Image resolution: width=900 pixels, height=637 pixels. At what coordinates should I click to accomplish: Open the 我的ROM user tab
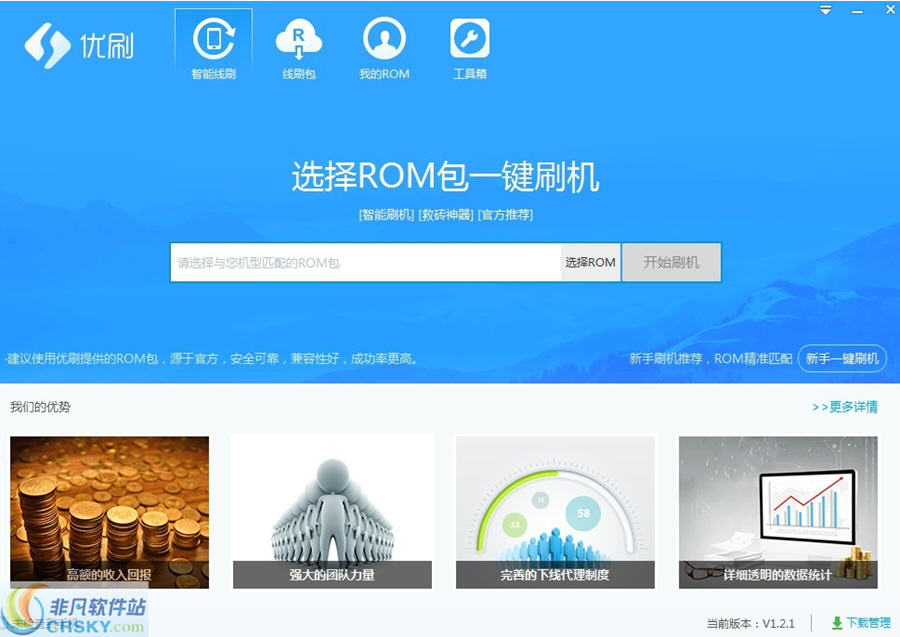tap(384, 47)
